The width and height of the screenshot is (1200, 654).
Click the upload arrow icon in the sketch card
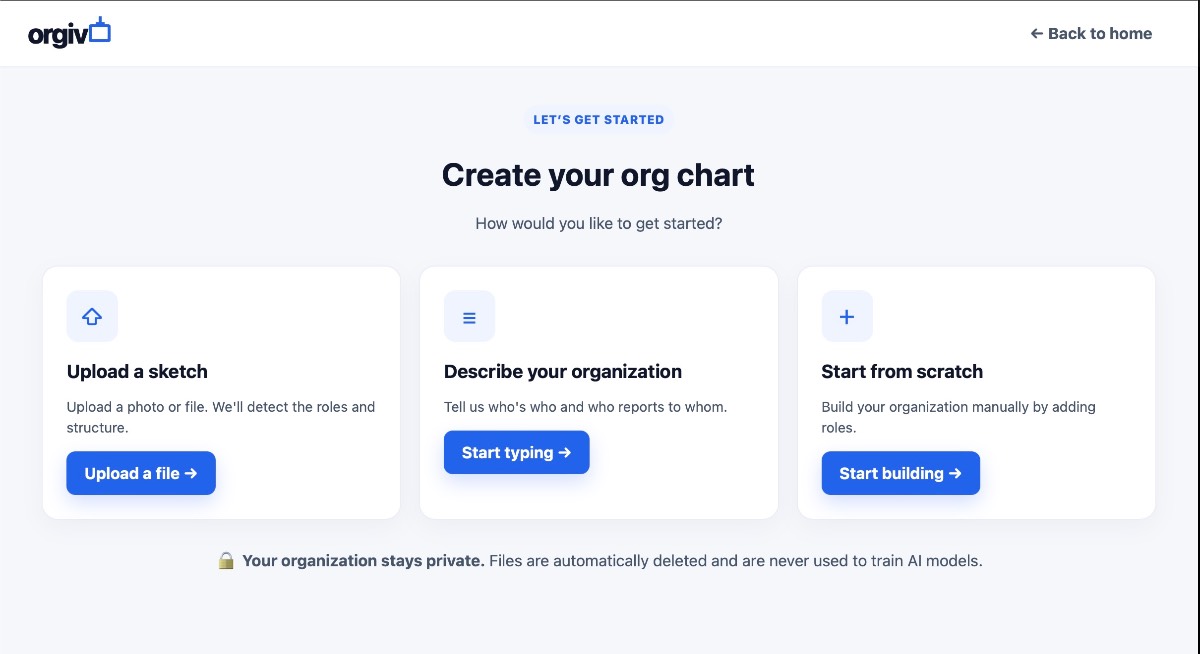[x=92, y=316]
